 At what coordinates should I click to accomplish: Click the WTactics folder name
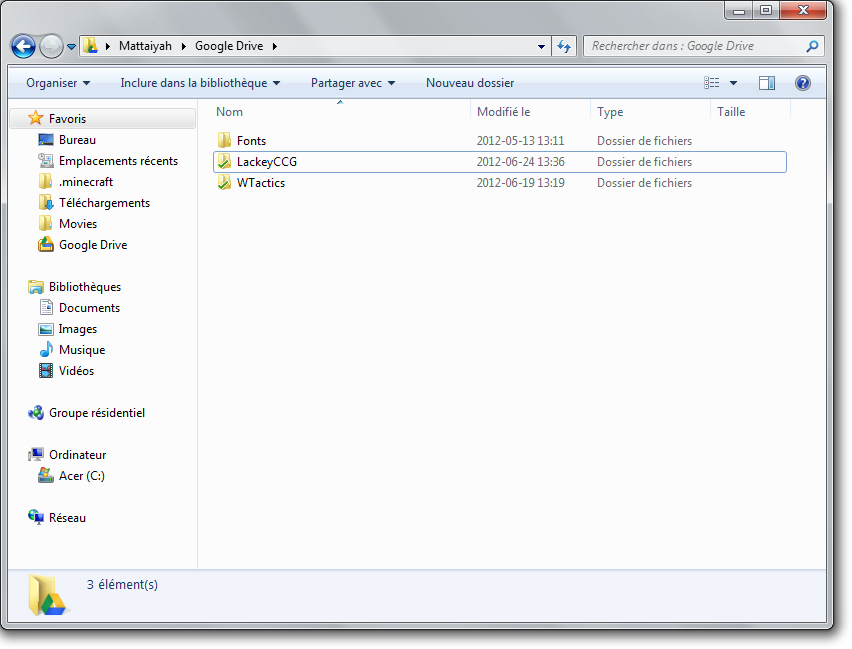(261, 183)
